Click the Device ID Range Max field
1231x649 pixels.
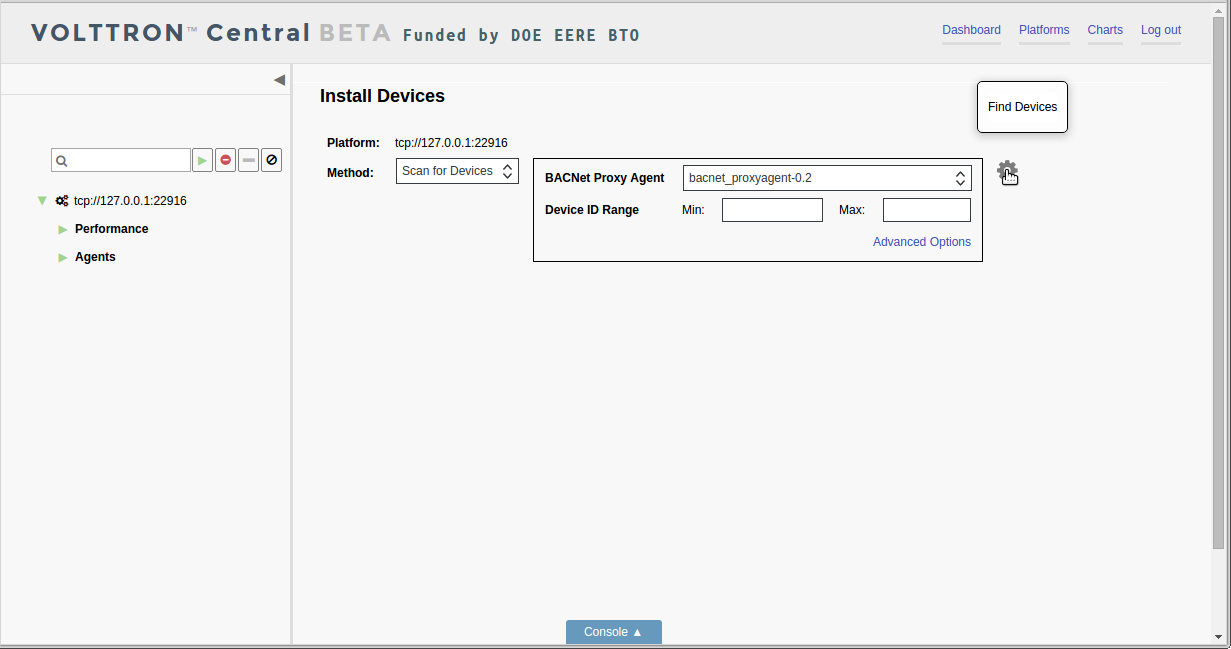tap(927, 210)
